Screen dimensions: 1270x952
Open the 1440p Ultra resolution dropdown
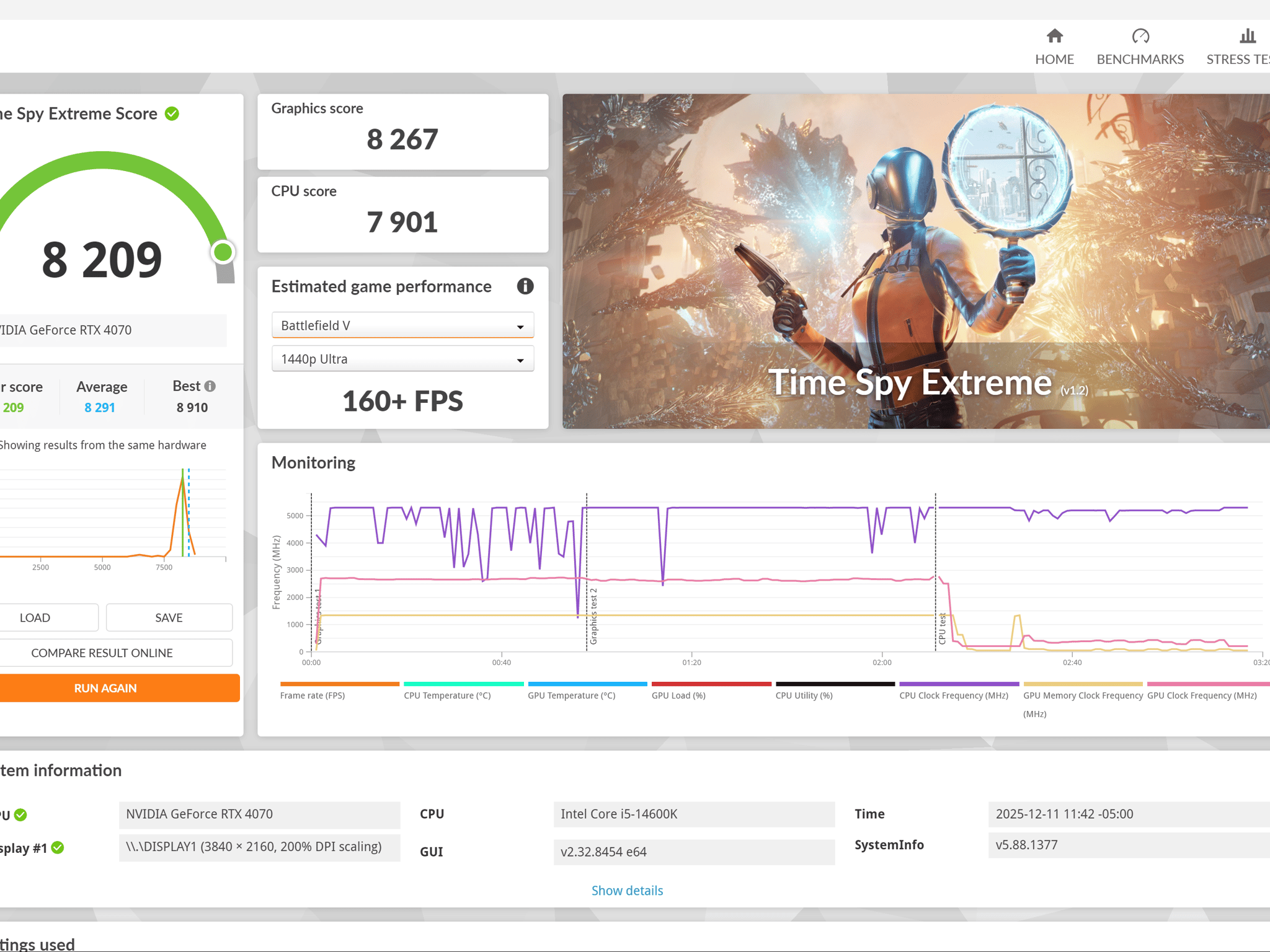point(402,359)
